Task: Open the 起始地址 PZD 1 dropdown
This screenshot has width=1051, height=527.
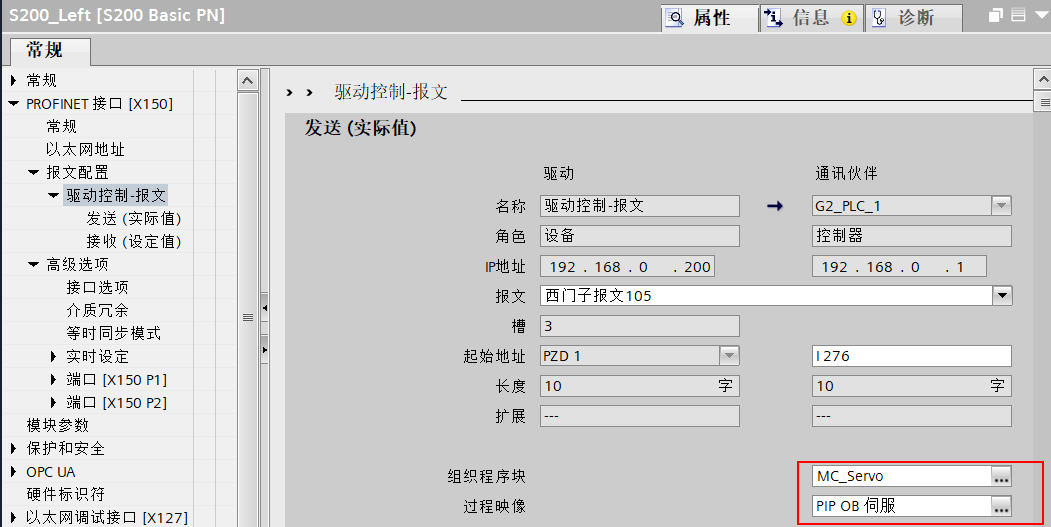Action: tap(729, 356)
